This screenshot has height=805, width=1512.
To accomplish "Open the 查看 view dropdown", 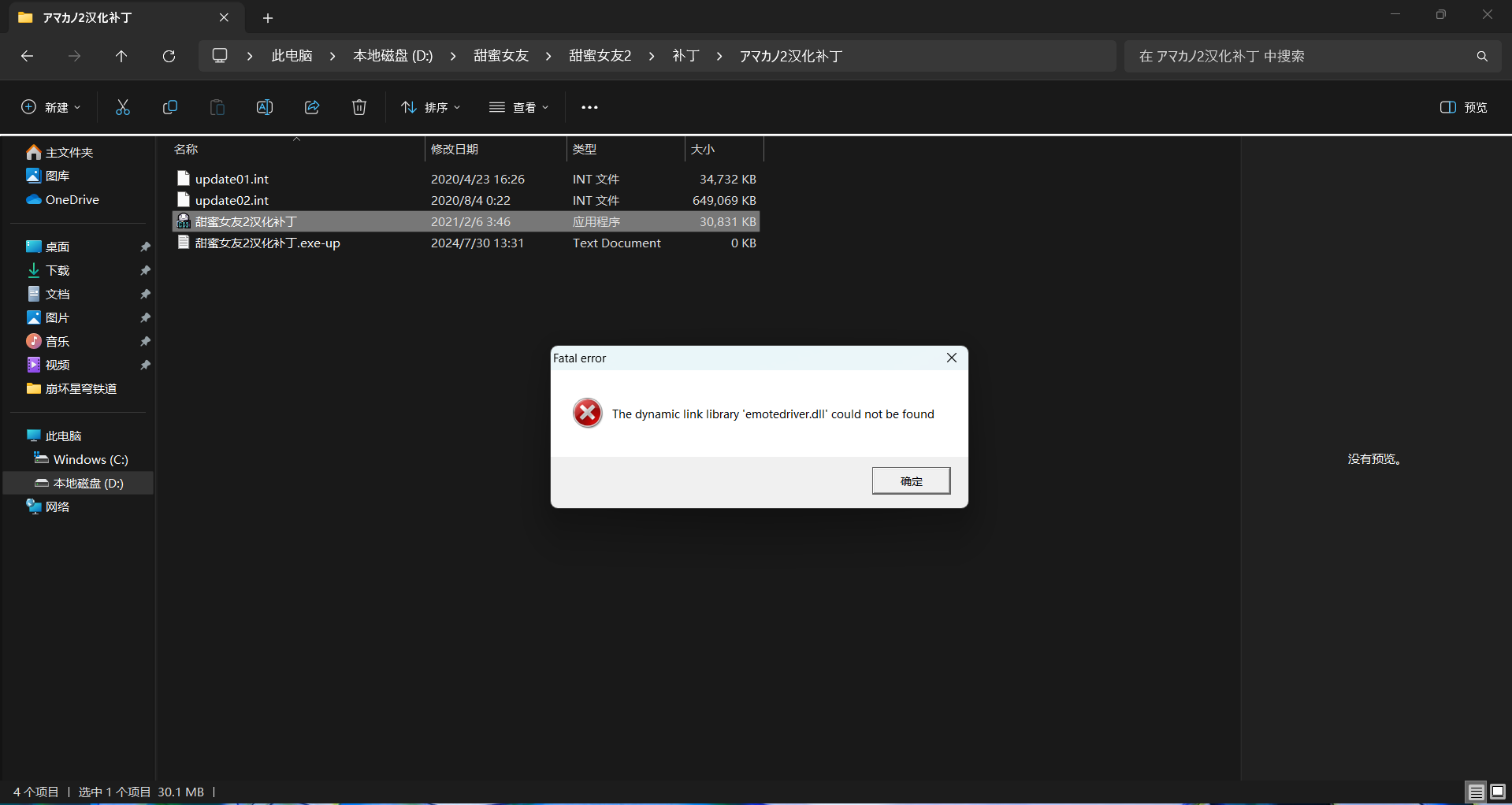I will tap(518, 107).
